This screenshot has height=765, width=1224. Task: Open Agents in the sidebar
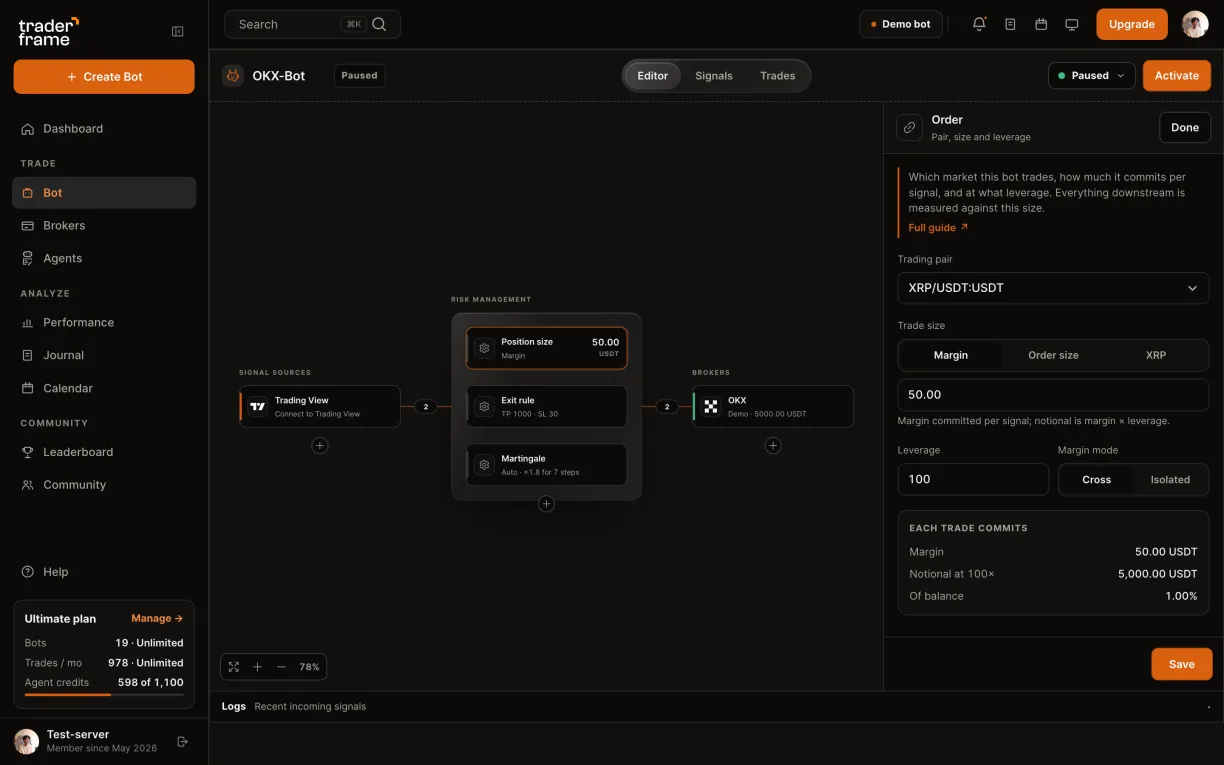pos(104,258)
